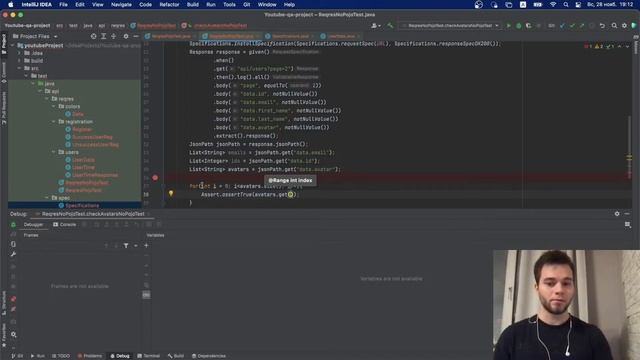Switch to the Console tab in Debug

[64, 224]
